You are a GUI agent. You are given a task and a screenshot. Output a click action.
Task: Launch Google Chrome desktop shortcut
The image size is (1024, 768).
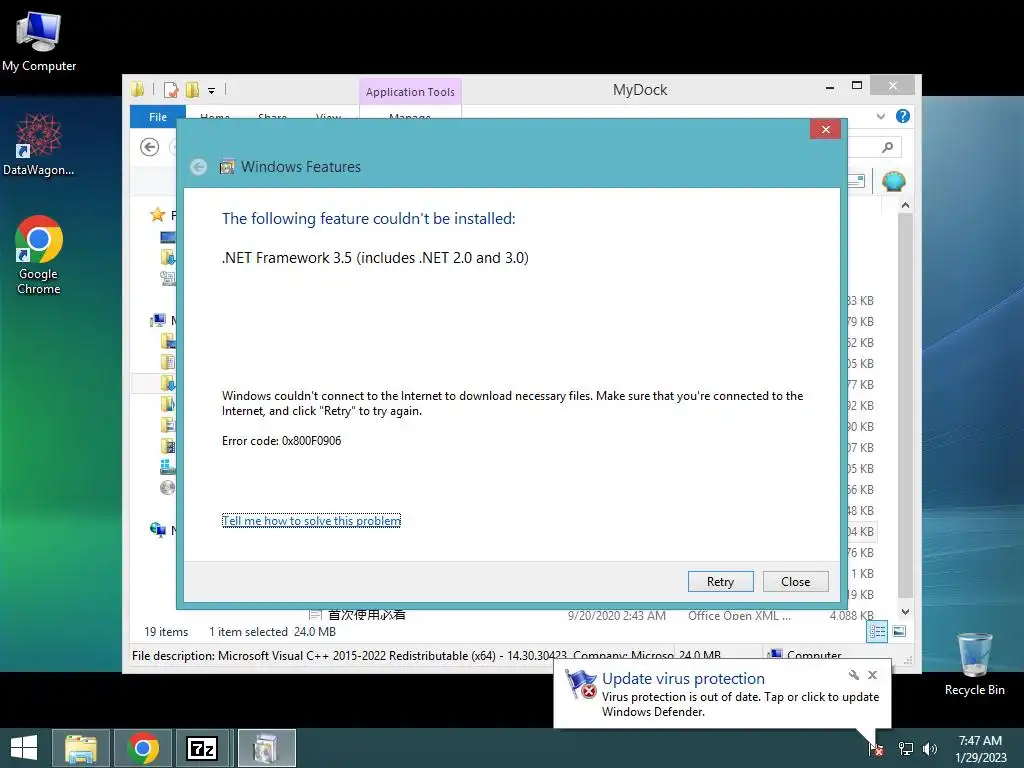(39, 255)
